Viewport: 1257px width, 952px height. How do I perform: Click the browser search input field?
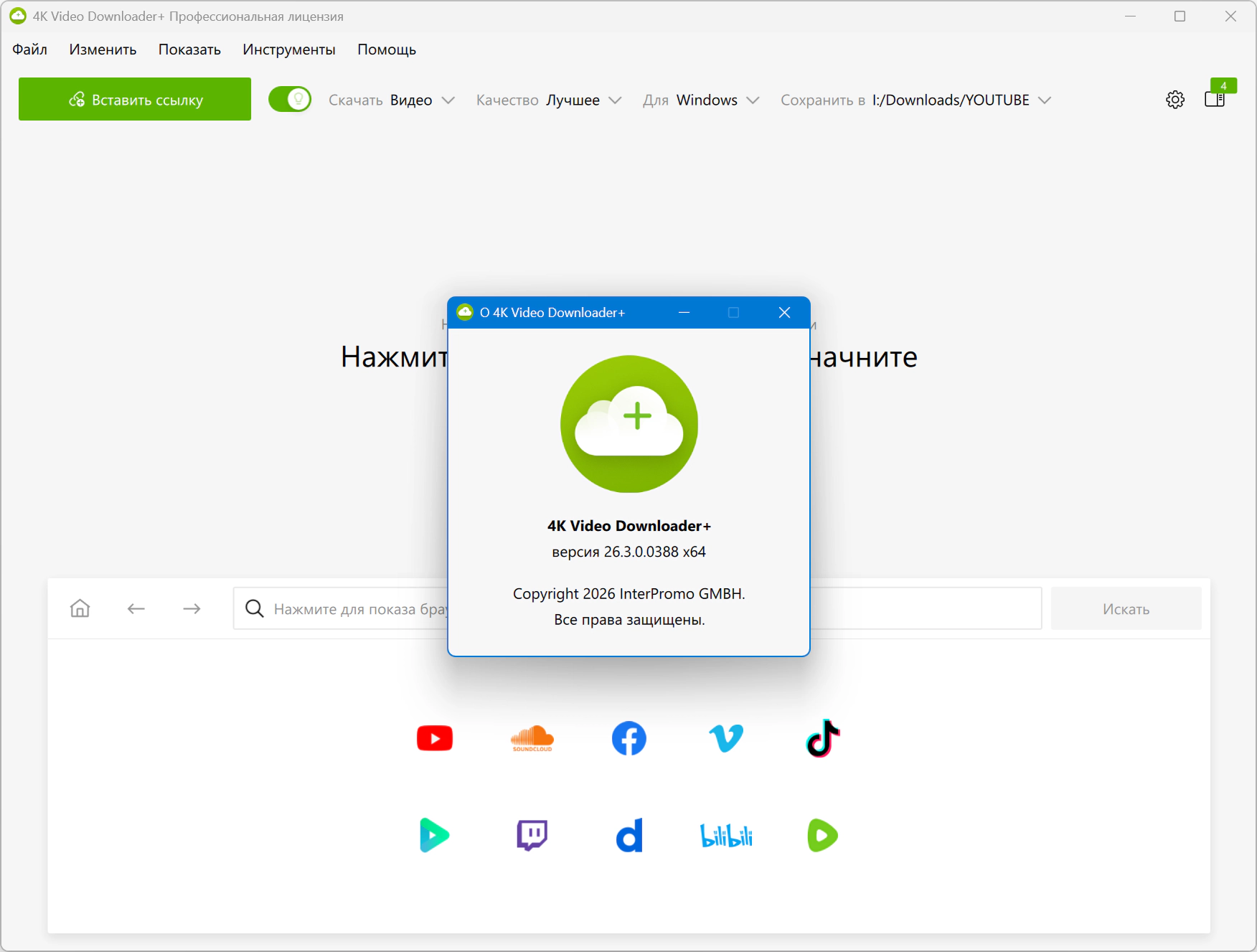[637, 608]
